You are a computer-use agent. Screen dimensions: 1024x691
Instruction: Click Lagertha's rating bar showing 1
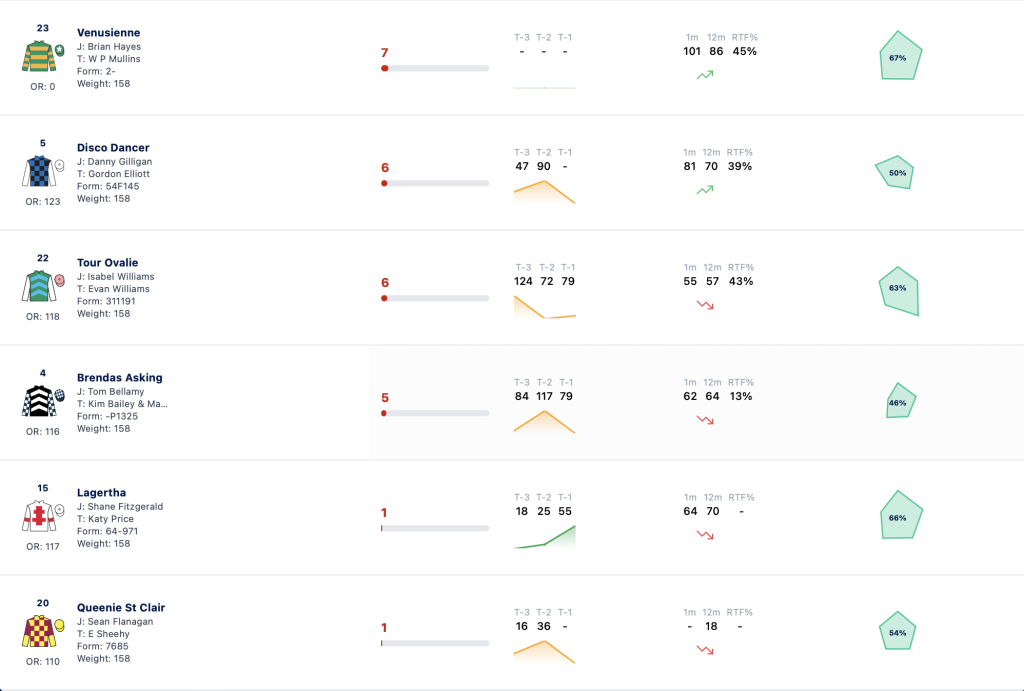click(x=435, y=528)
